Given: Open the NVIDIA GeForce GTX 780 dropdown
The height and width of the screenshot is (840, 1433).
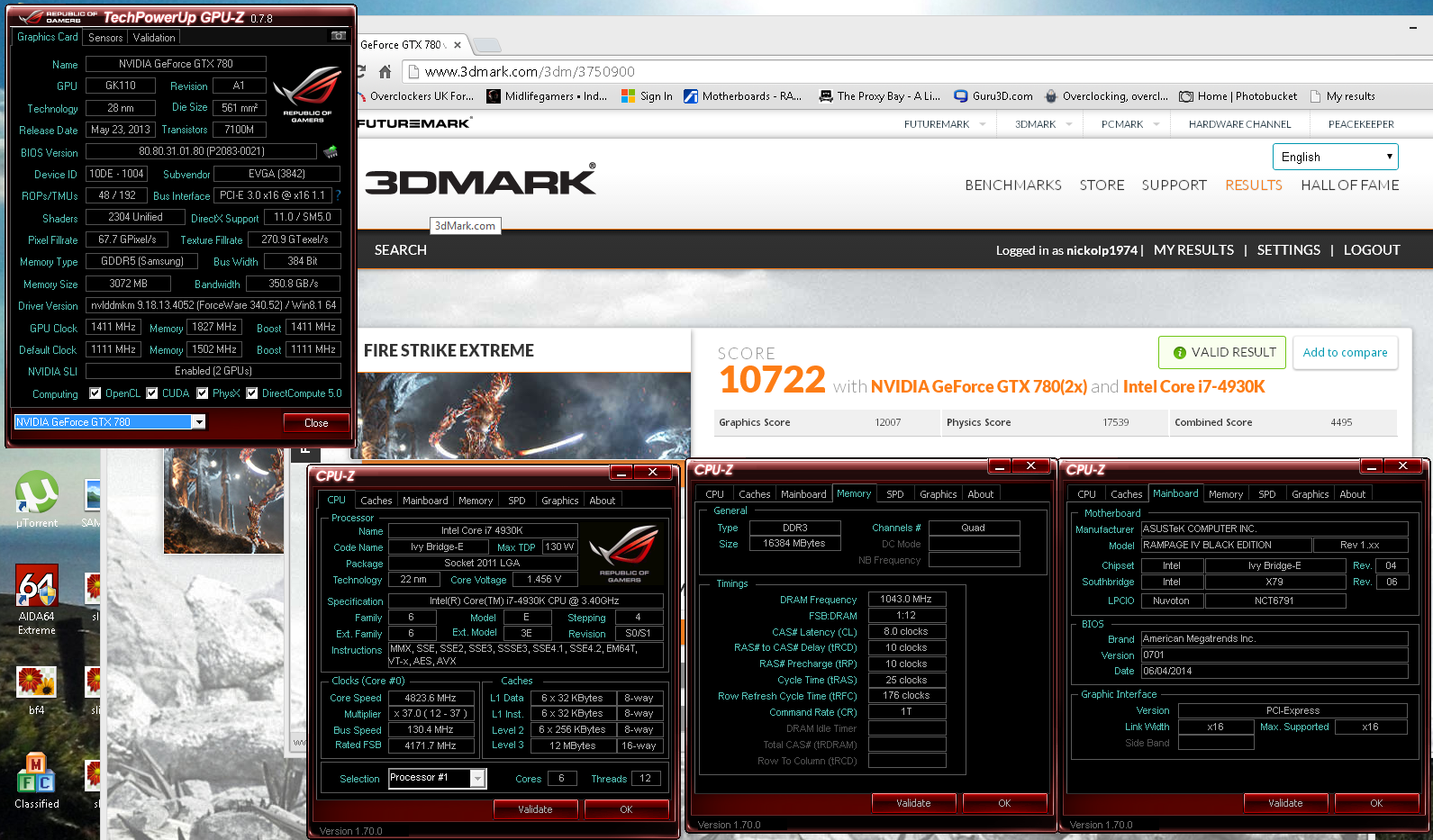Looking at the screenshot, I should [199, 422].
